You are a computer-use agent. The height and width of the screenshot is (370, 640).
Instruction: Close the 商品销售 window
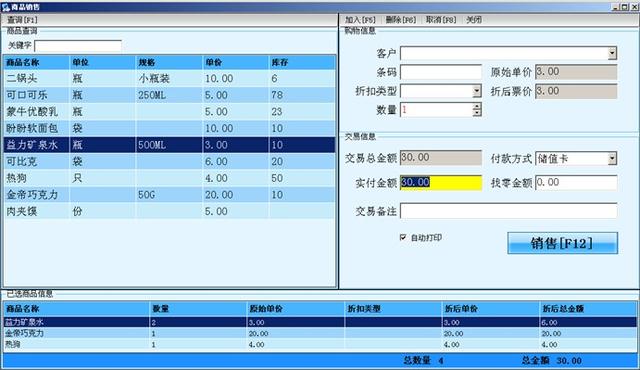[634, 7]
